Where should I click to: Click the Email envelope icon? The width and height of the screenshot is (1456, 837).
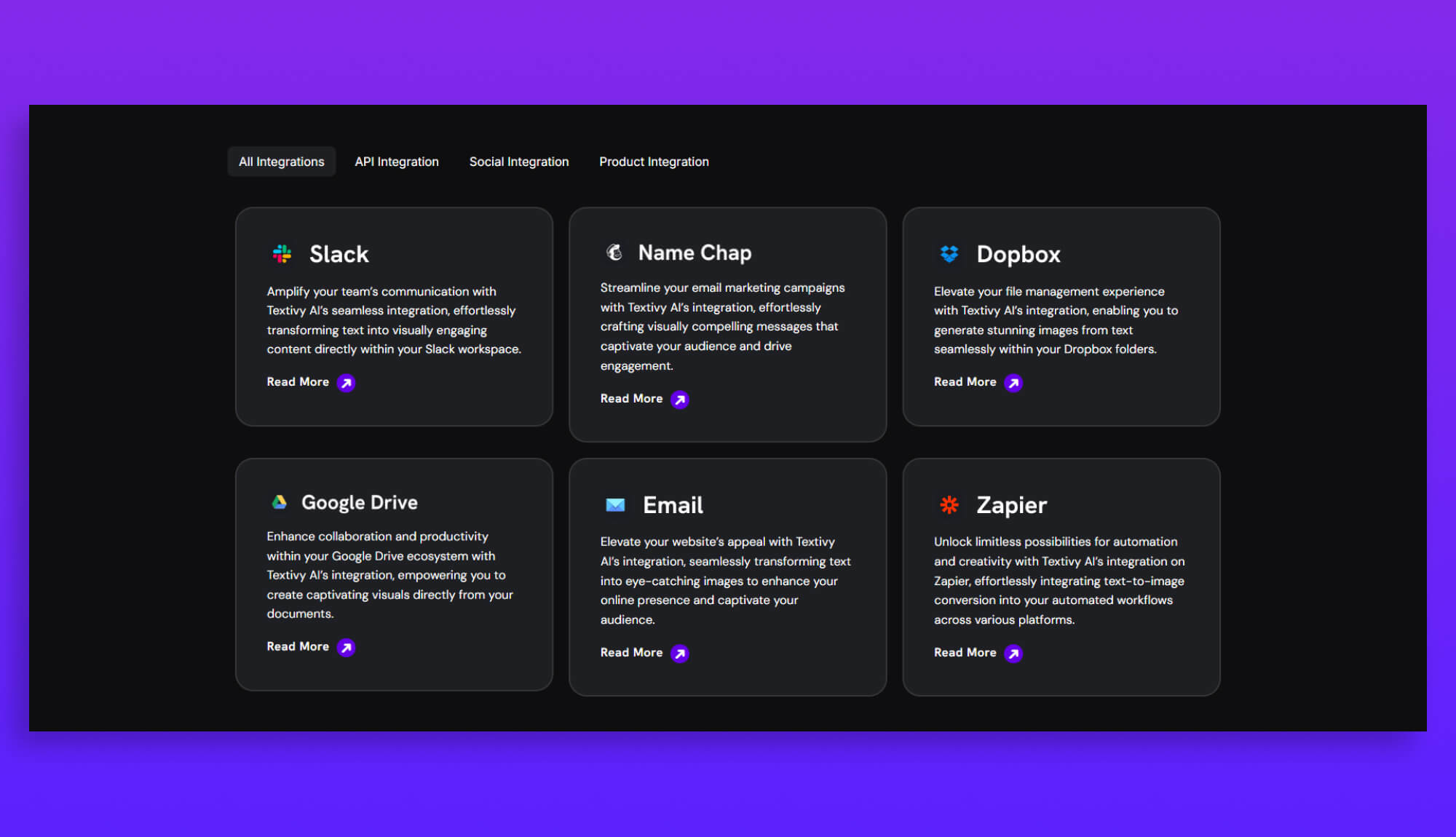(x=614, y=504)
